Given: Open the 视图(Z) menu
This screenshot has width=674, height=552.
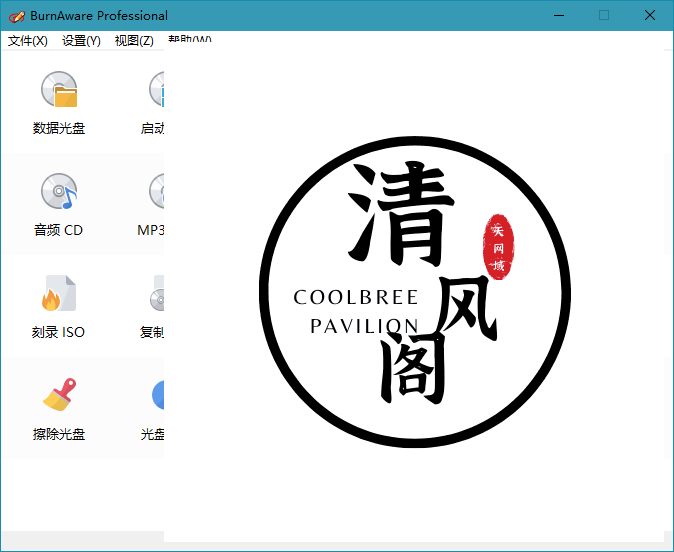Looking at the screenshot, I should tap(134, 41).
